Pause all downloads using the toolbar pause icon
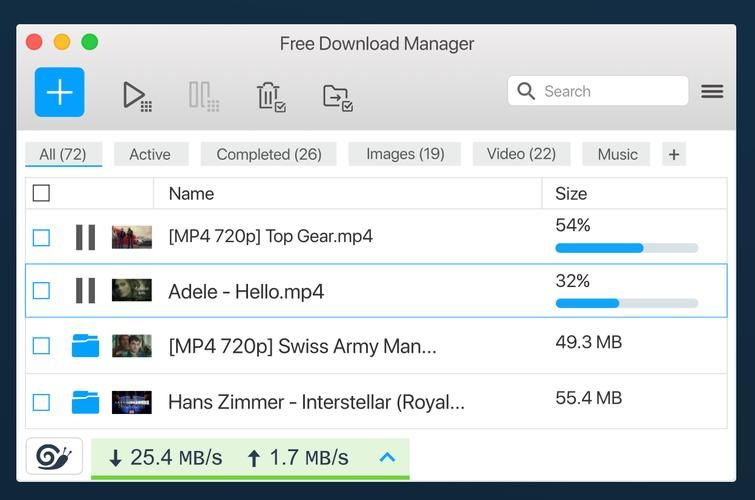Image resolution: width=755 pixels, height=500 pixels. (204, 97)
